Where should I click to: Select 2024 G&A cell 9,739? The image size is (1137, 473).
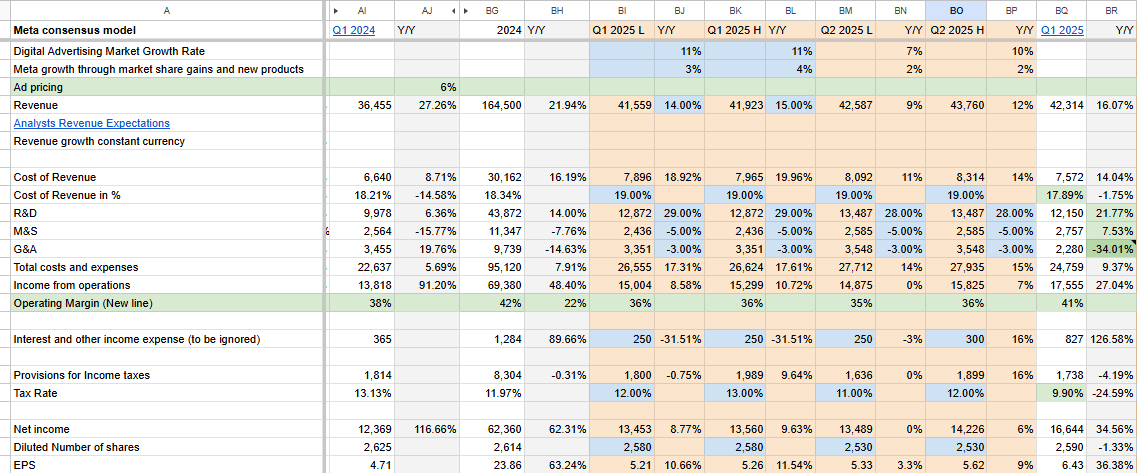click(x=492, y=249)
